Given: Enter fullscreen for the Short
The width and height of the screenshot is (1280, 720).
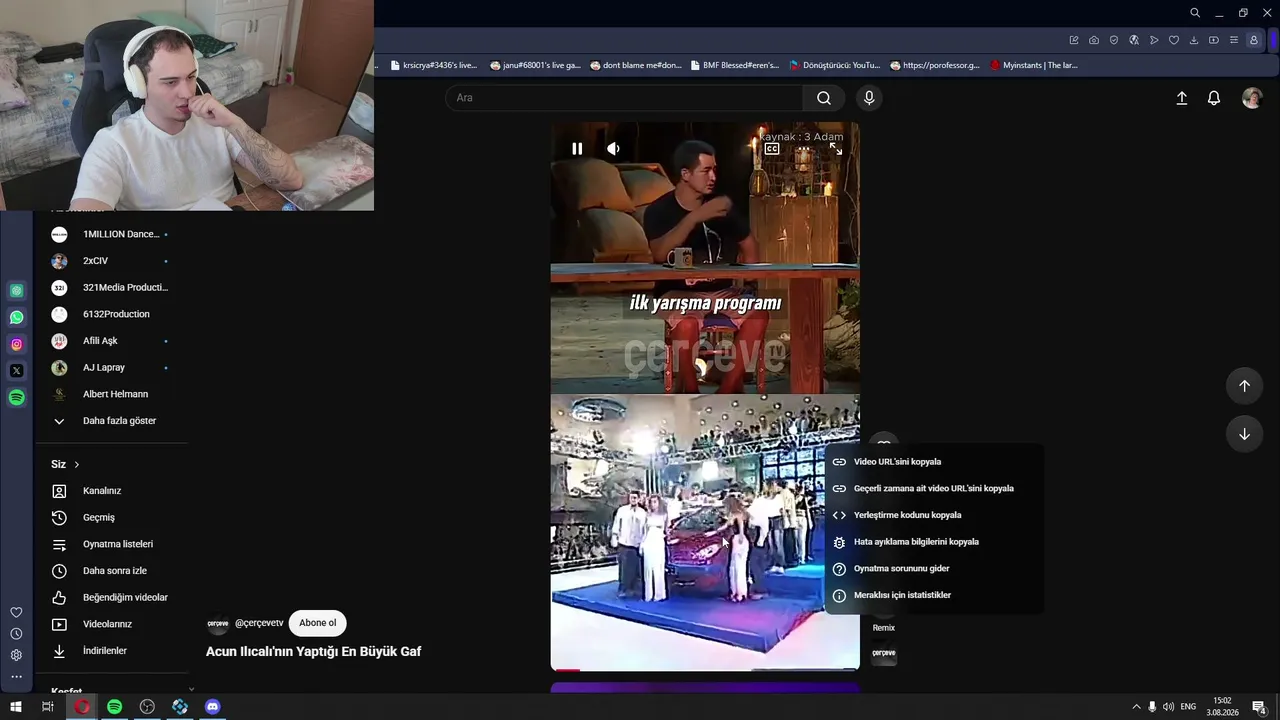Looking at the screenshot, I should pyautogui.click(x=836, y=149).
